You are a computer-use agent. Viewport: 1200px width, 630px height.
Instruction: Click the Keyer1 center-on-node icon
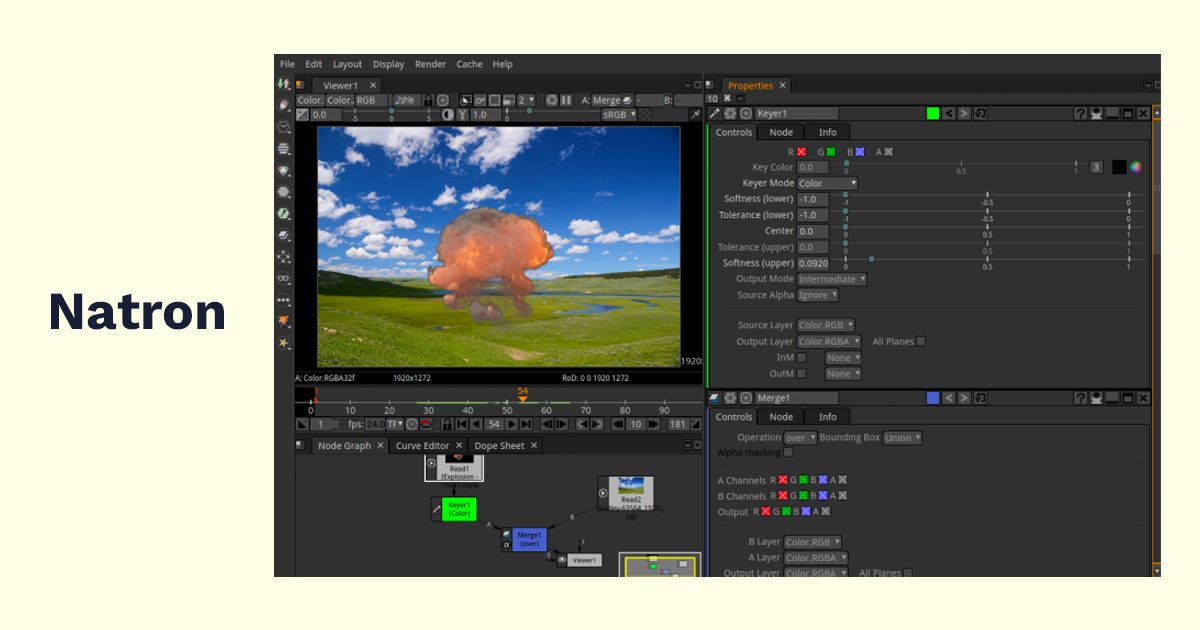click(746, 113)
